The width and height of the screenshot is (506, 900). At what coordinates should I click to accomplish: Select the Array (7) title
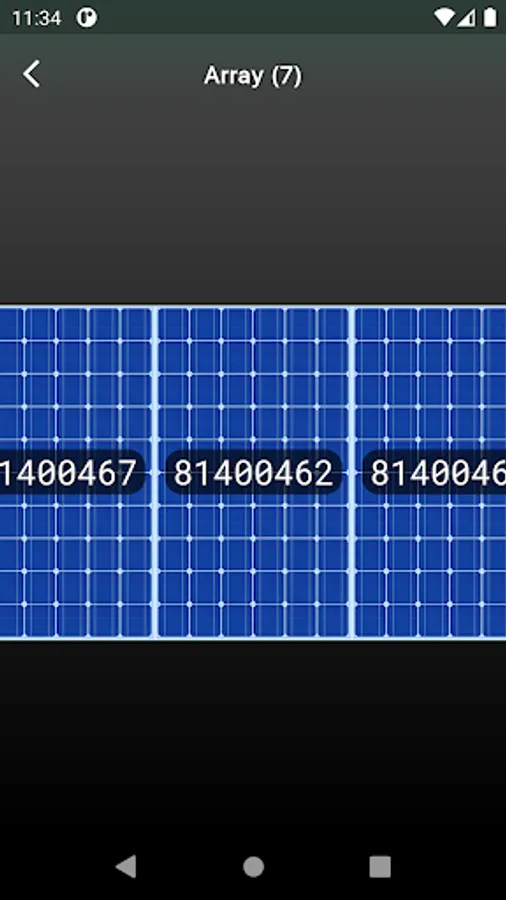click(253, 76)
